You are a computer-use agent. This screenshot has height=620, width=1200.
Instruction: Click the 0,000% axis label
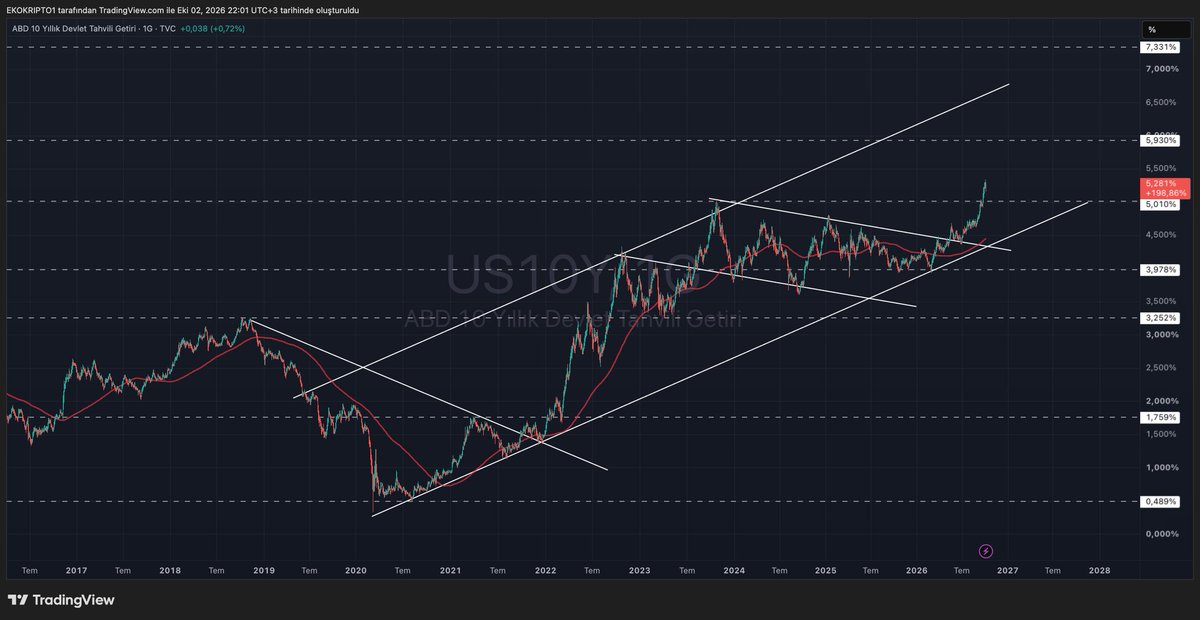(x=1162, y=533)
